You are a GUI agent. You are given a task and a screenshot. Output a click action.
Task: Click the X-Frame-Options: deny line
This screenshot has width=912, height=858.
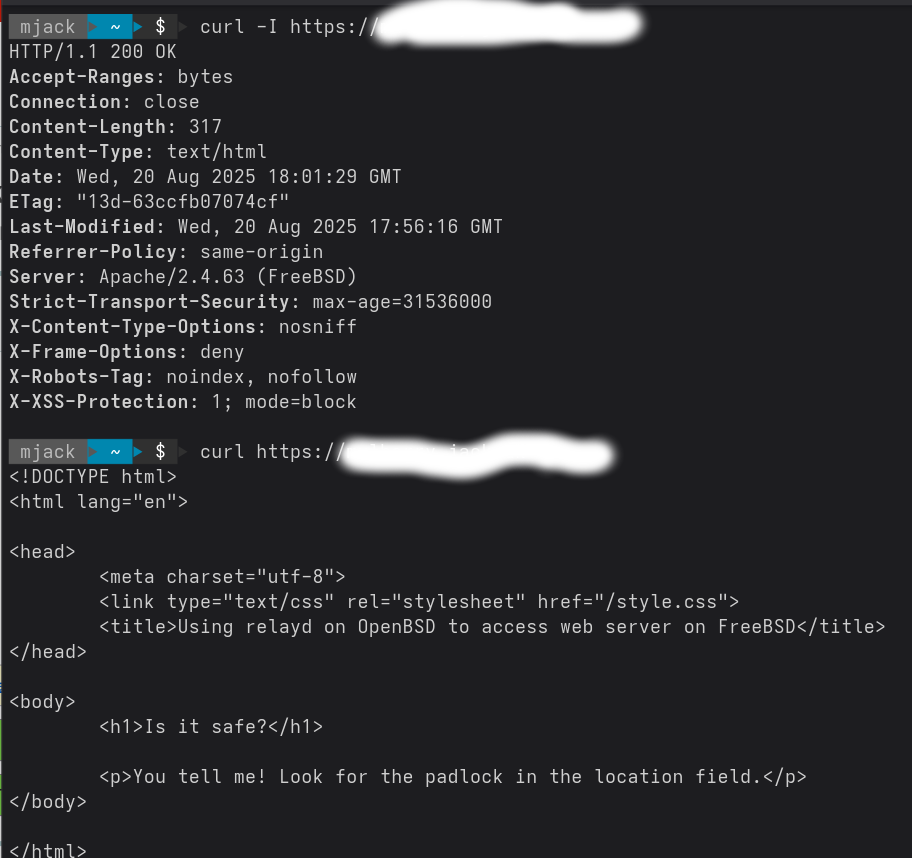[x=127, y=352]
